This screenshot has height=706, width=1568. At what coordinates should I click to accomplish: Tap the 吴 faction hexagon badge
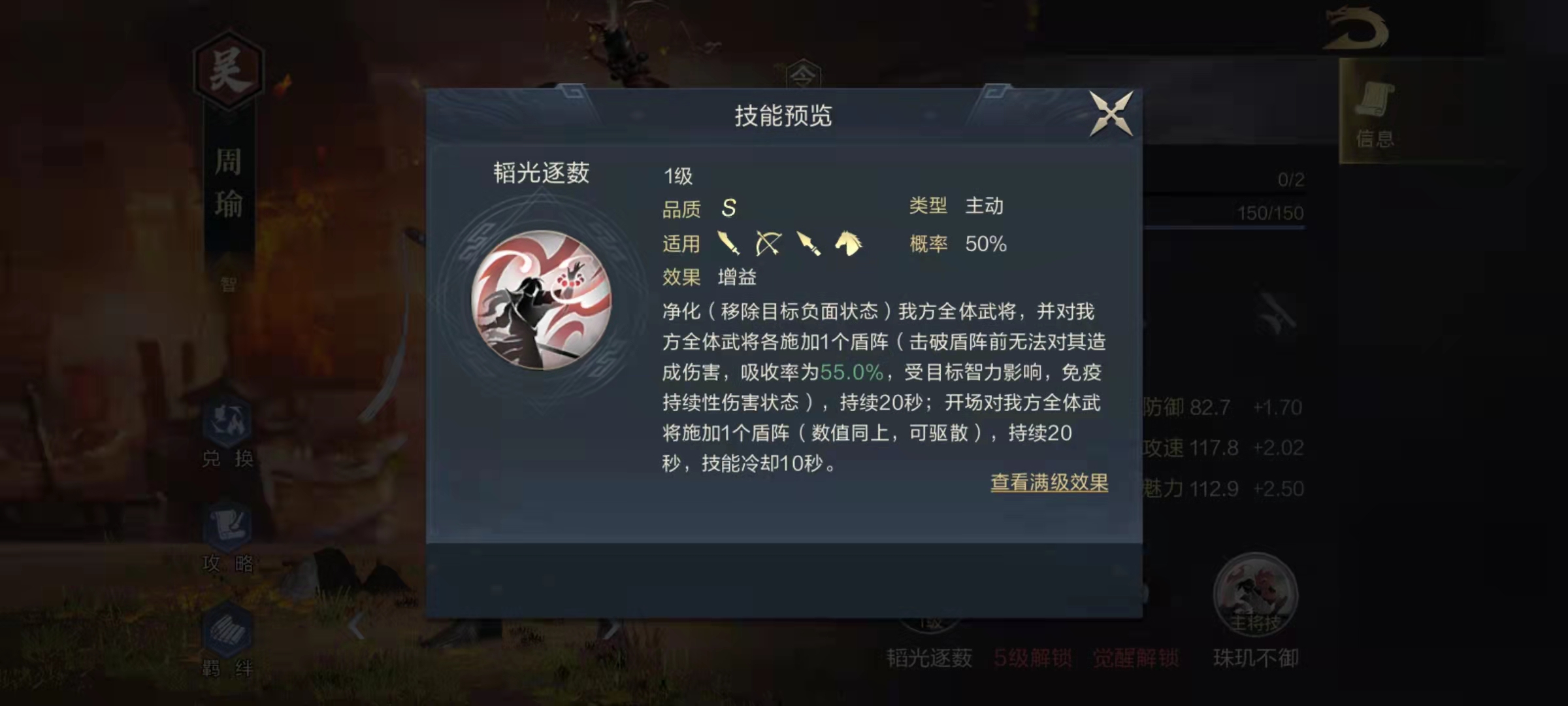228,70
